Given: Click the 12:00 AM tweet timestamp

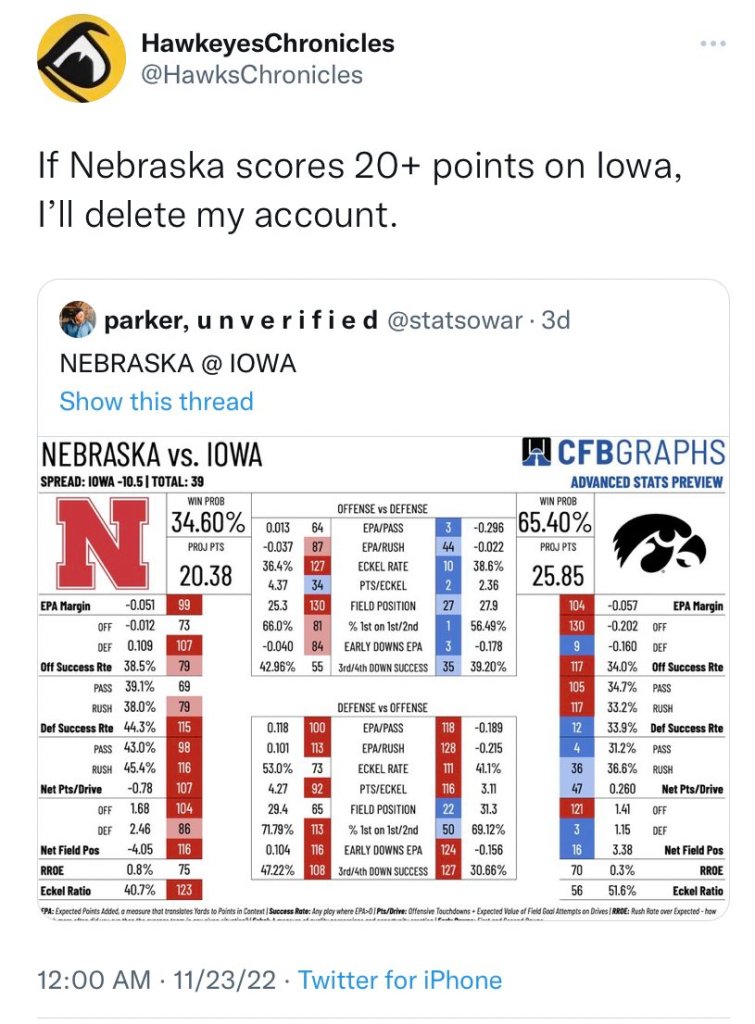Looking at the screenshot, I should [x=90, y=980].
